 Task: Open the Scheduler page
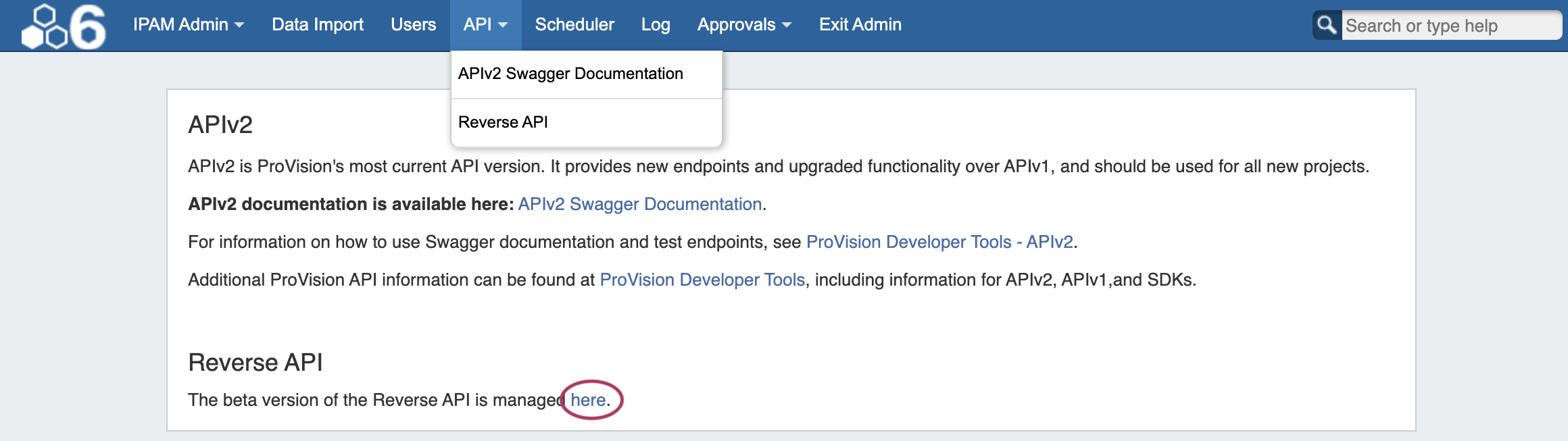pos(574,25)
